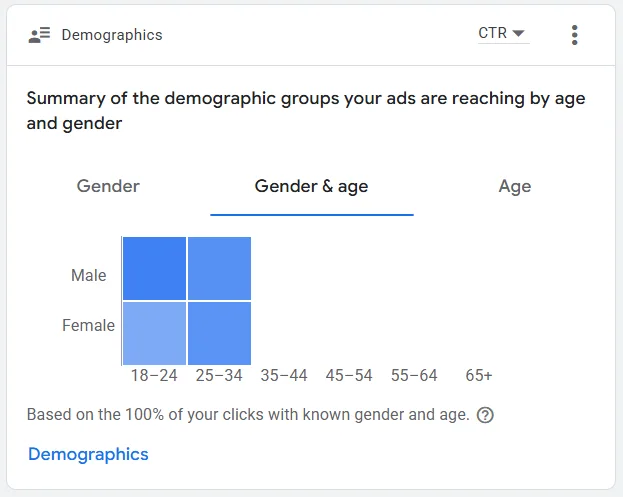
Task: Click the Male 25–34 heatmap cell
Action: 219,268
